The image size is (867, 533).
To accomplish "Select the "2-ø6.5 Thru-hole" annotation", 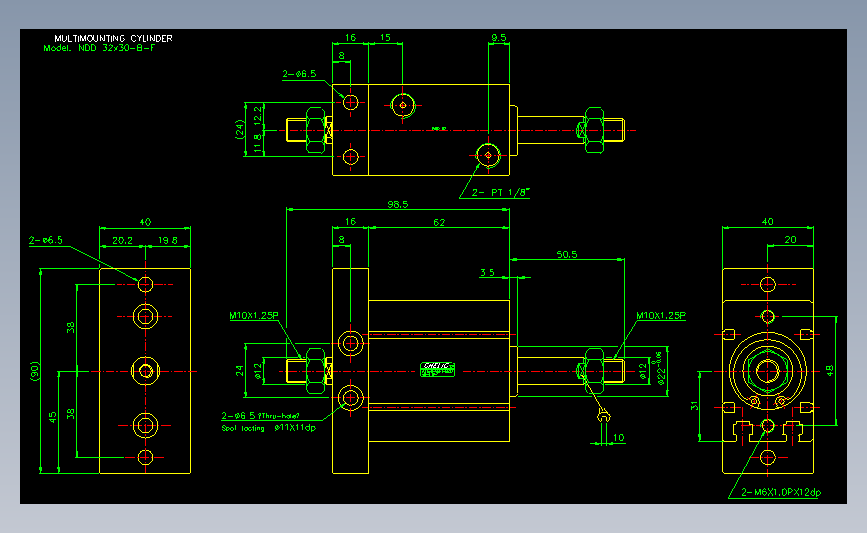I will [x=260, y=416].
